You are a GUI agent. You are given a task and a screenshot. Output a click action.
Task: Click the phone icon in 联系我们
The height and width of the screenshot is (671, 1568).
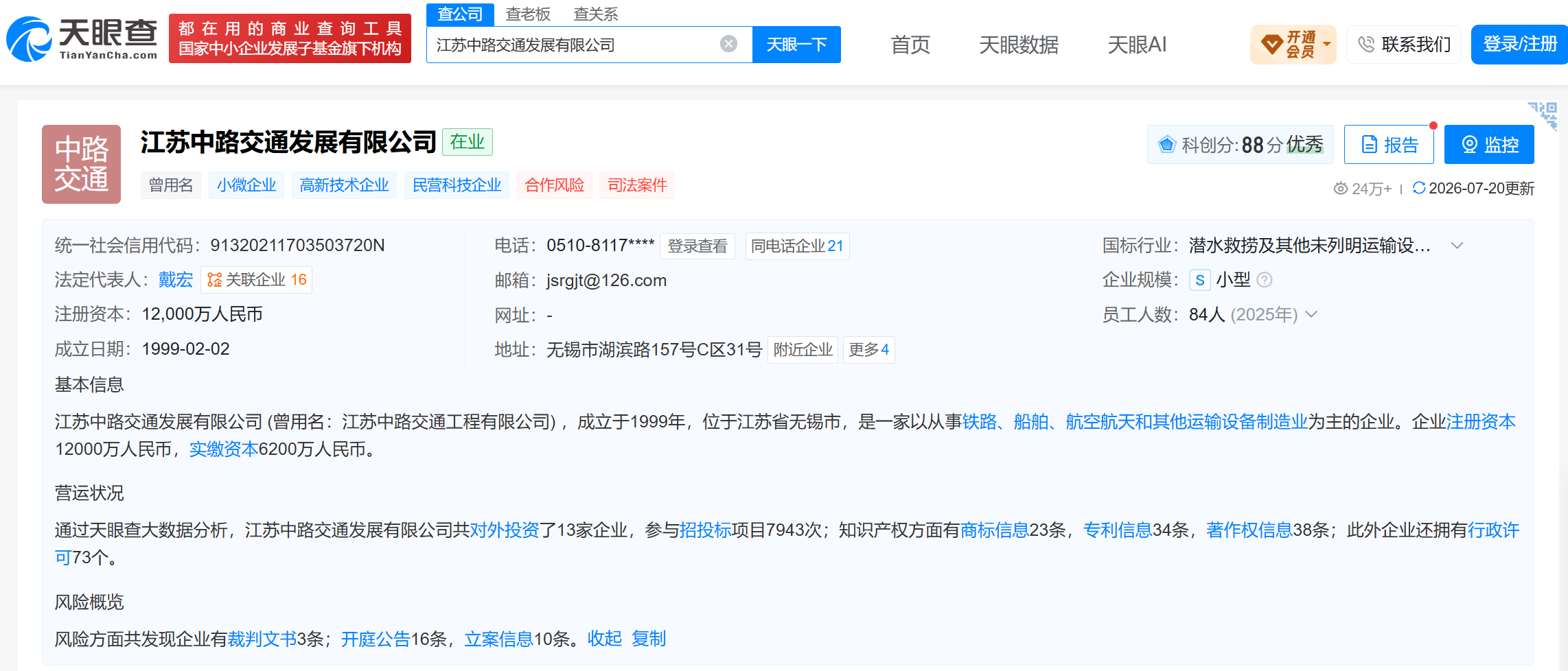tap(1366, 45)
